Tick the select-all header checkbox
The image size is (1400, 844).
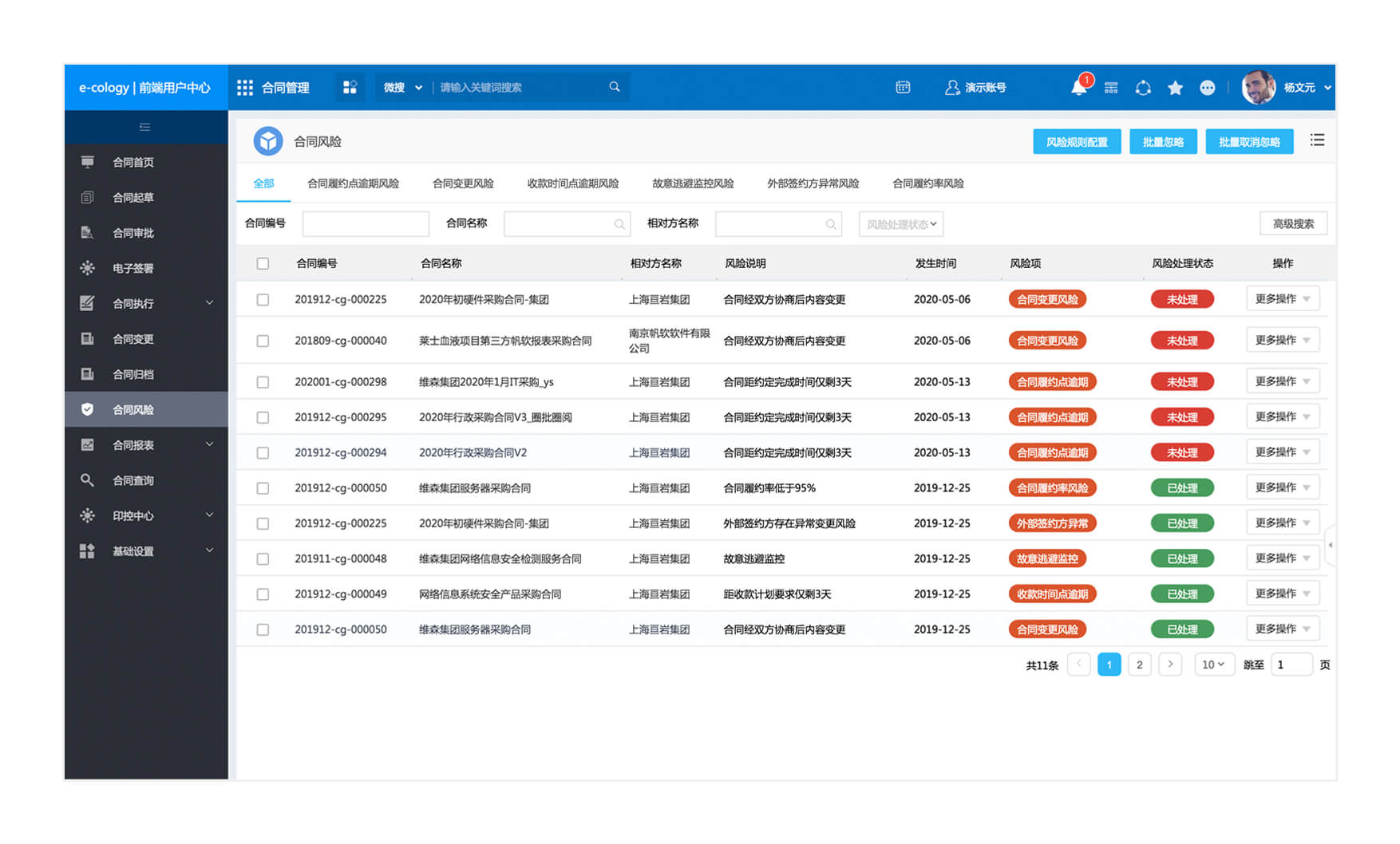pos(263,263)
